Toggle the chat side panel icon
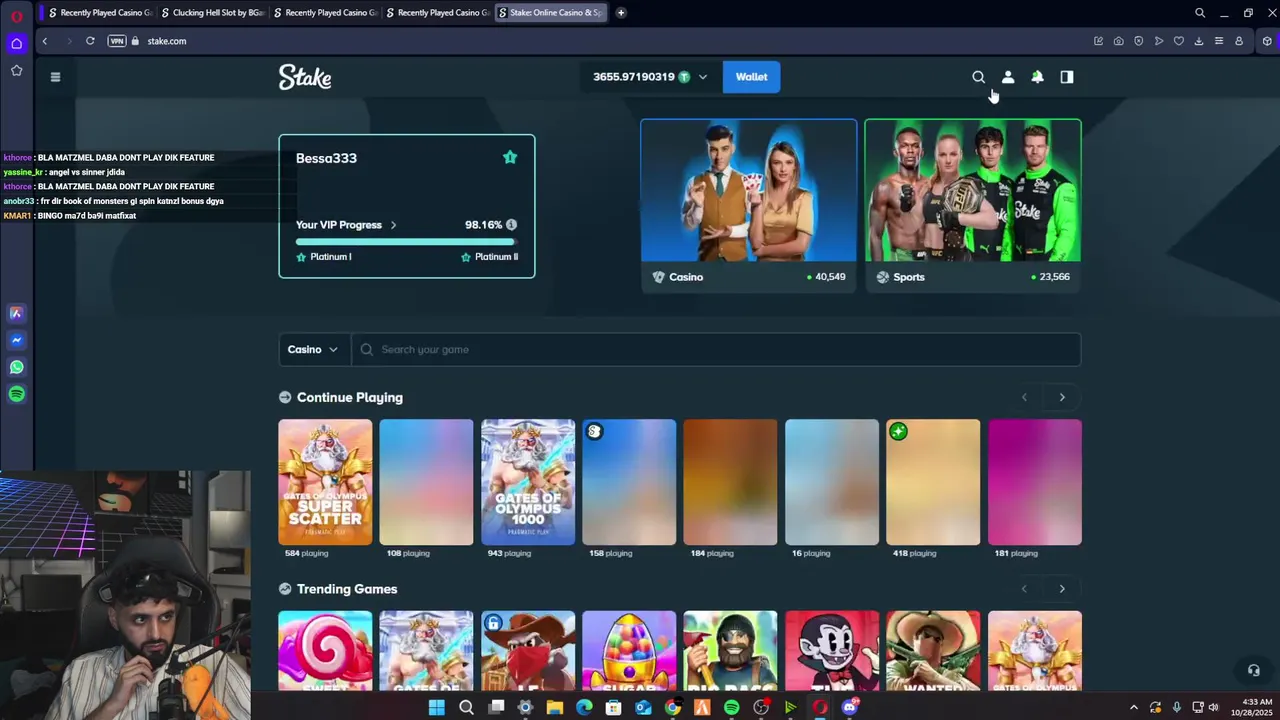This screenshot has height=720, width=1280. [1067, 77]
